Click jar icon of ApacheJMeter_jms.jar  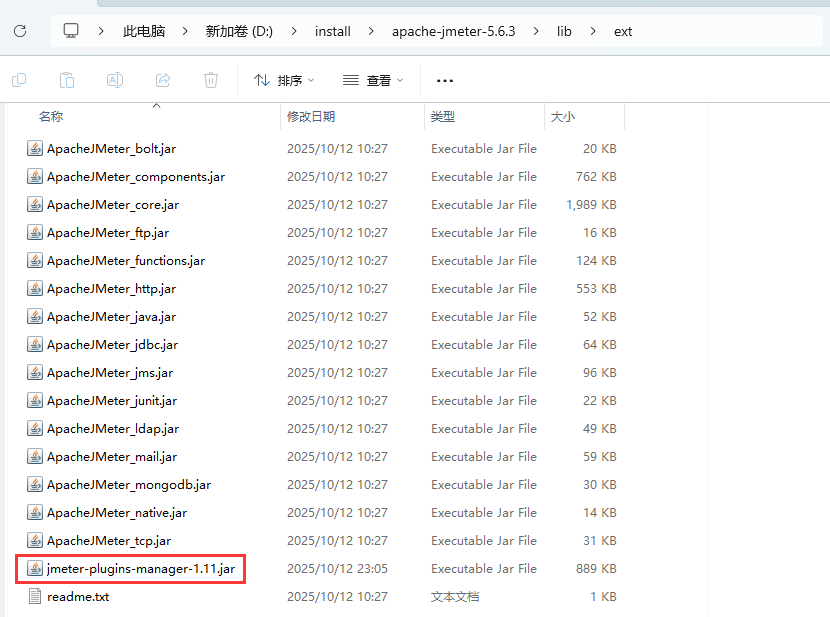[x=35, y=373]
